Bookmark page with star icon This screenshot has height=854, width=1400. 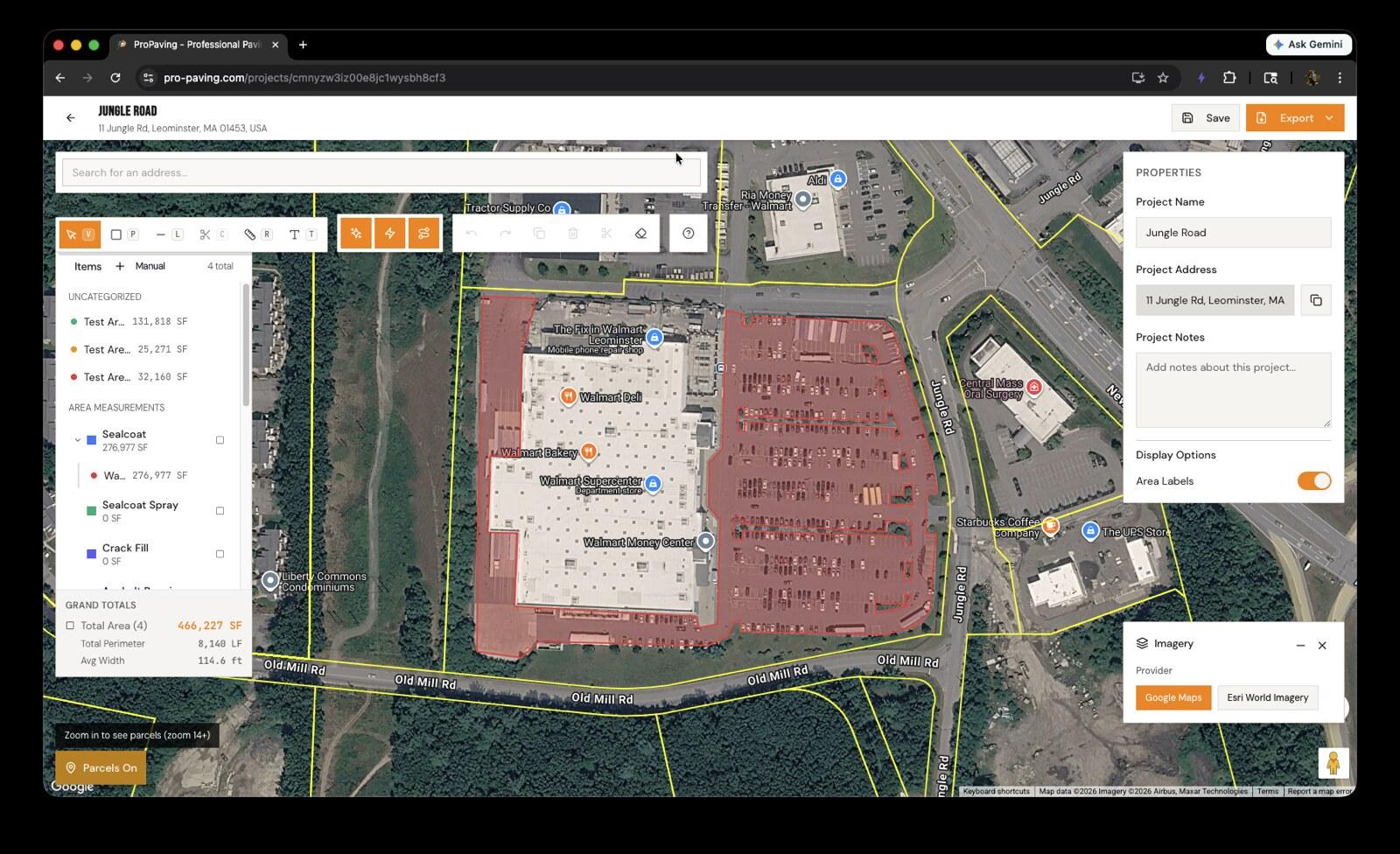point(1163,78)
